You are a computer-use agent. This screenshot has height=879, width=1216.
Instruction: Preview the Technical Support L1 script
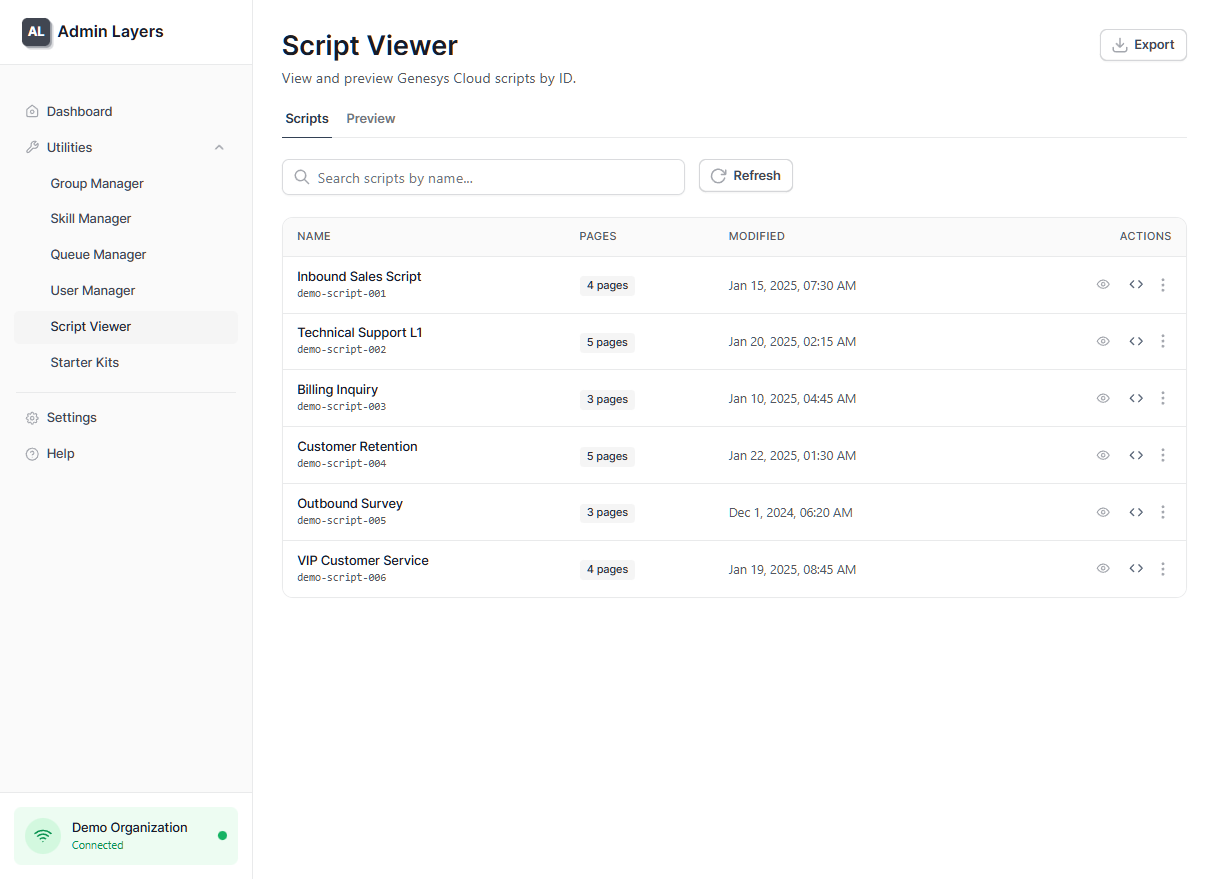[1103, 341]
